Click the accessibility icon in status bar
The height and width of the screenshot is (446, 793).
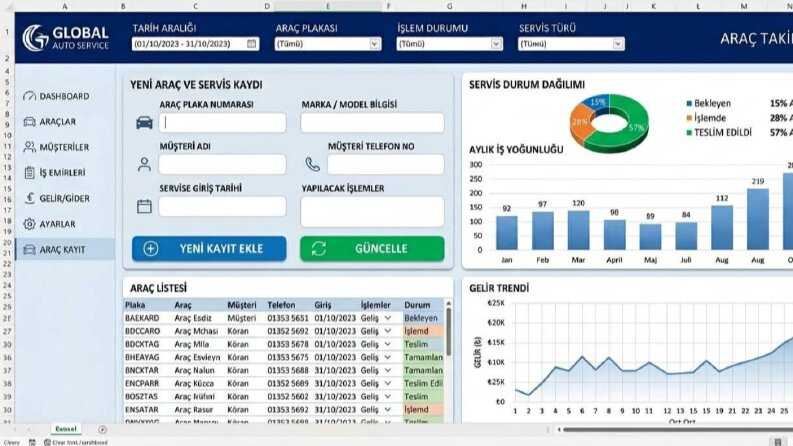47,442
